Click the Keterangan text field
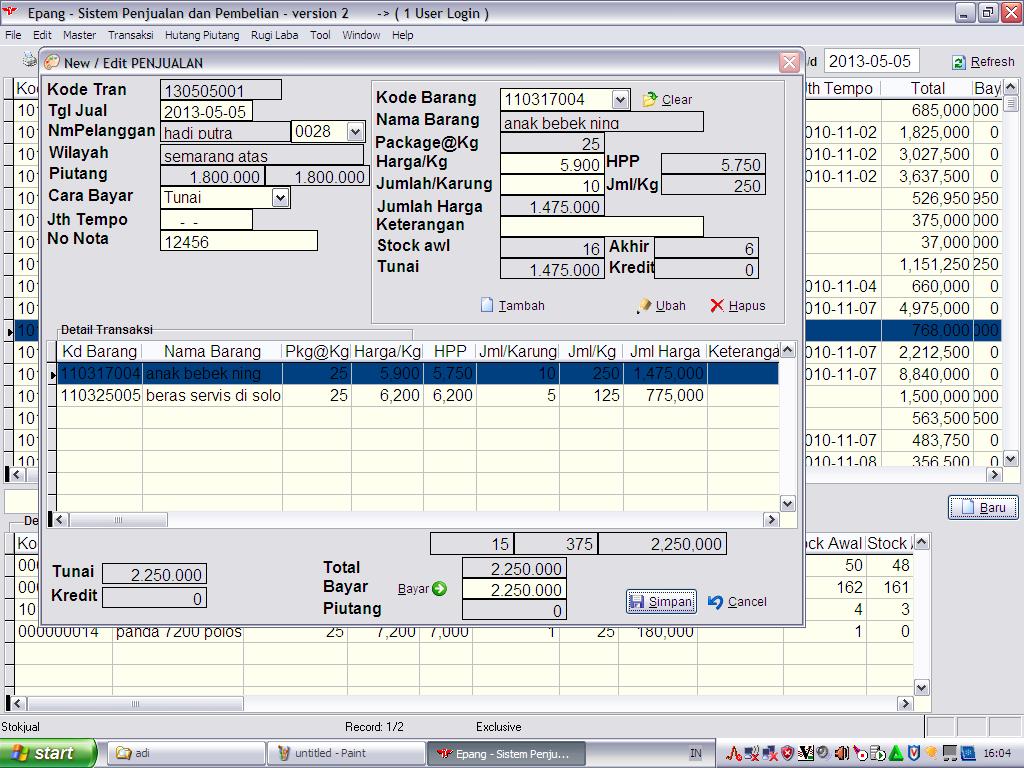1024x768 pixels. (x=601, y=226)
